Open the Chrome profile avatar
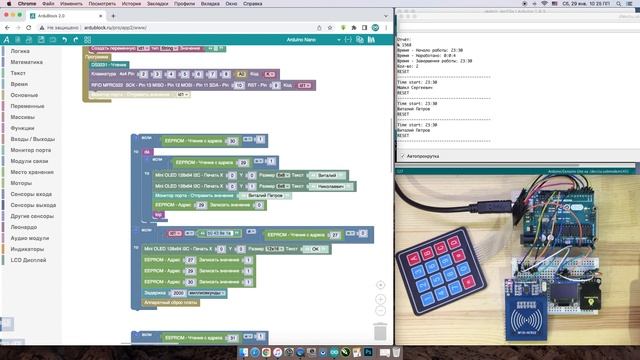The image size is (640, 360). tap(375, 28)
